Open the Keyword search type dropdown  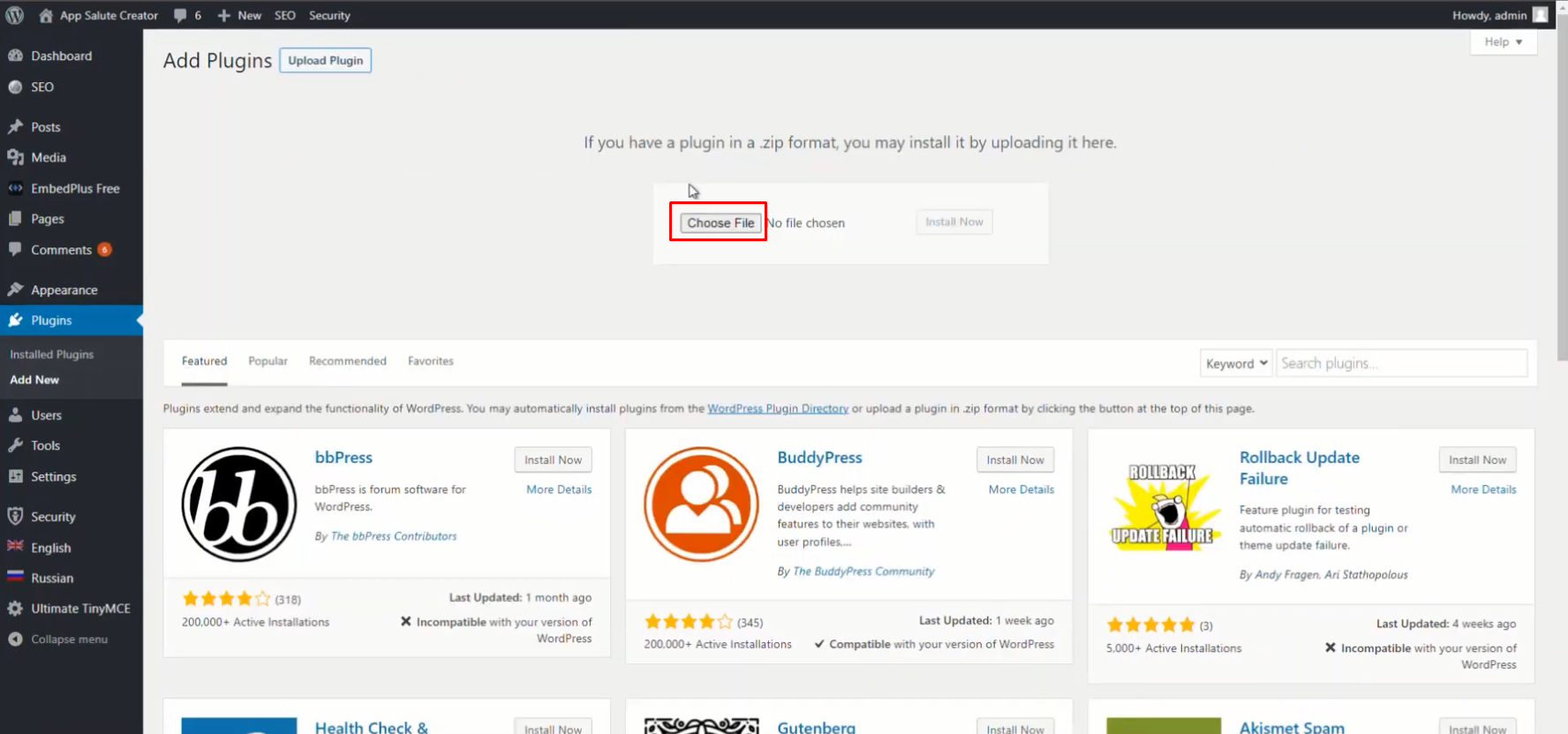pos(1235,363)
